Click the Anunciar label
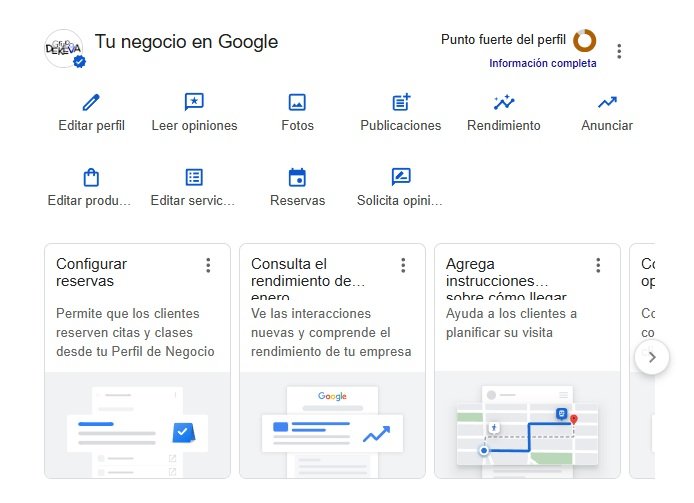The height and width of the screenshot is (503, 694). pyautogui.click(x=607, y=126)
